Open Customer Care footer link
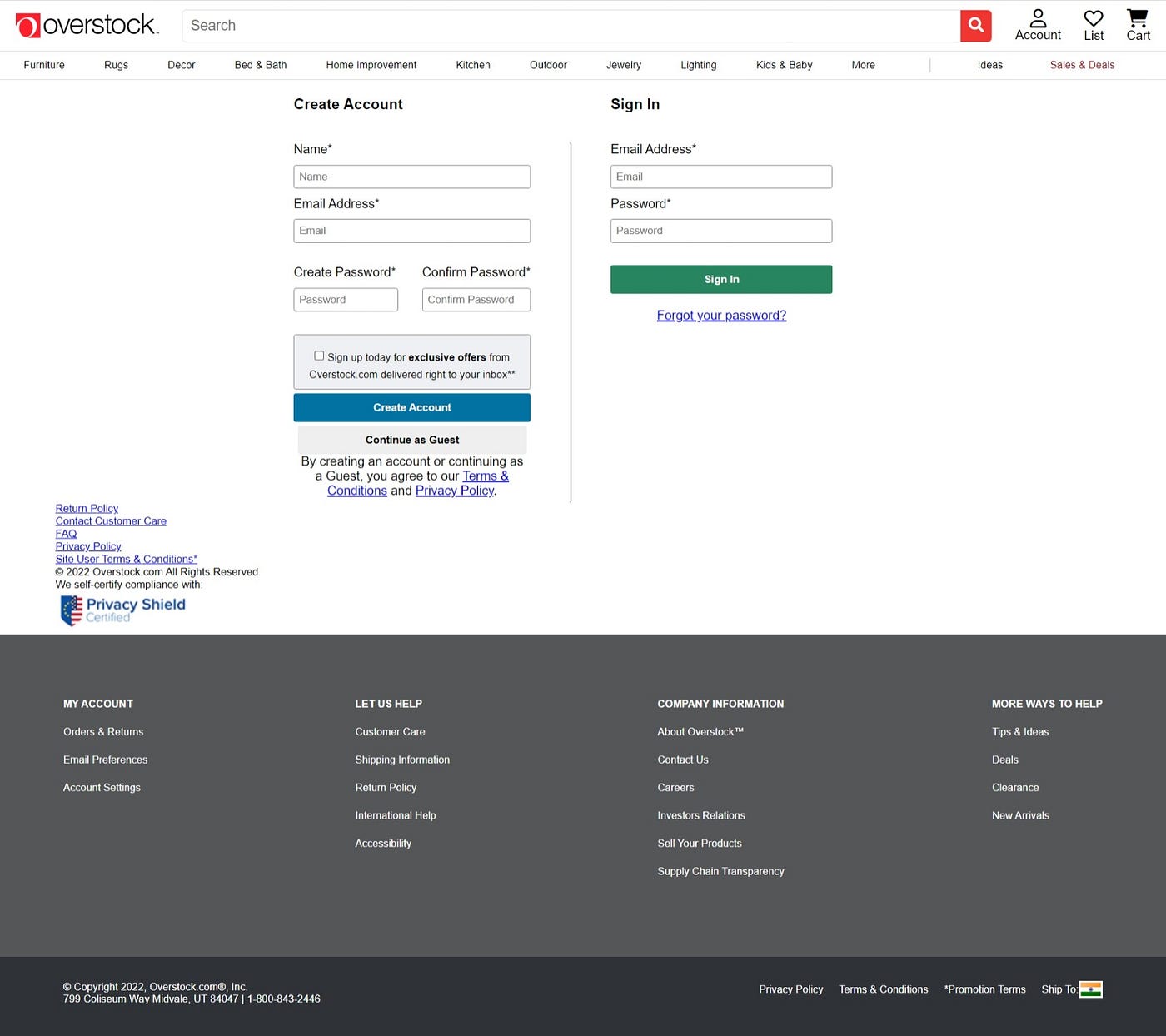The width and height of the screenshot is (1166, 1036). (x=390, y=732)
